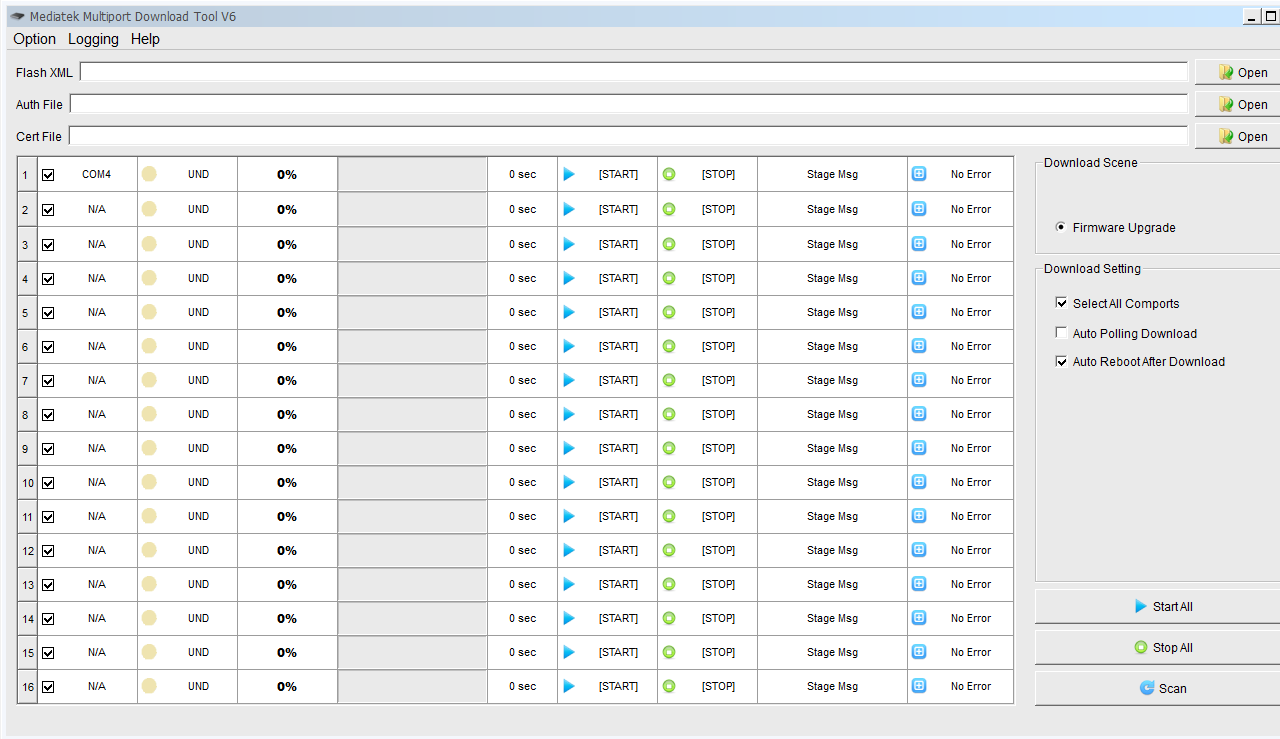Click the green STOP icon in row 16
Viewport: 1280px width, 739px height.
669,686
